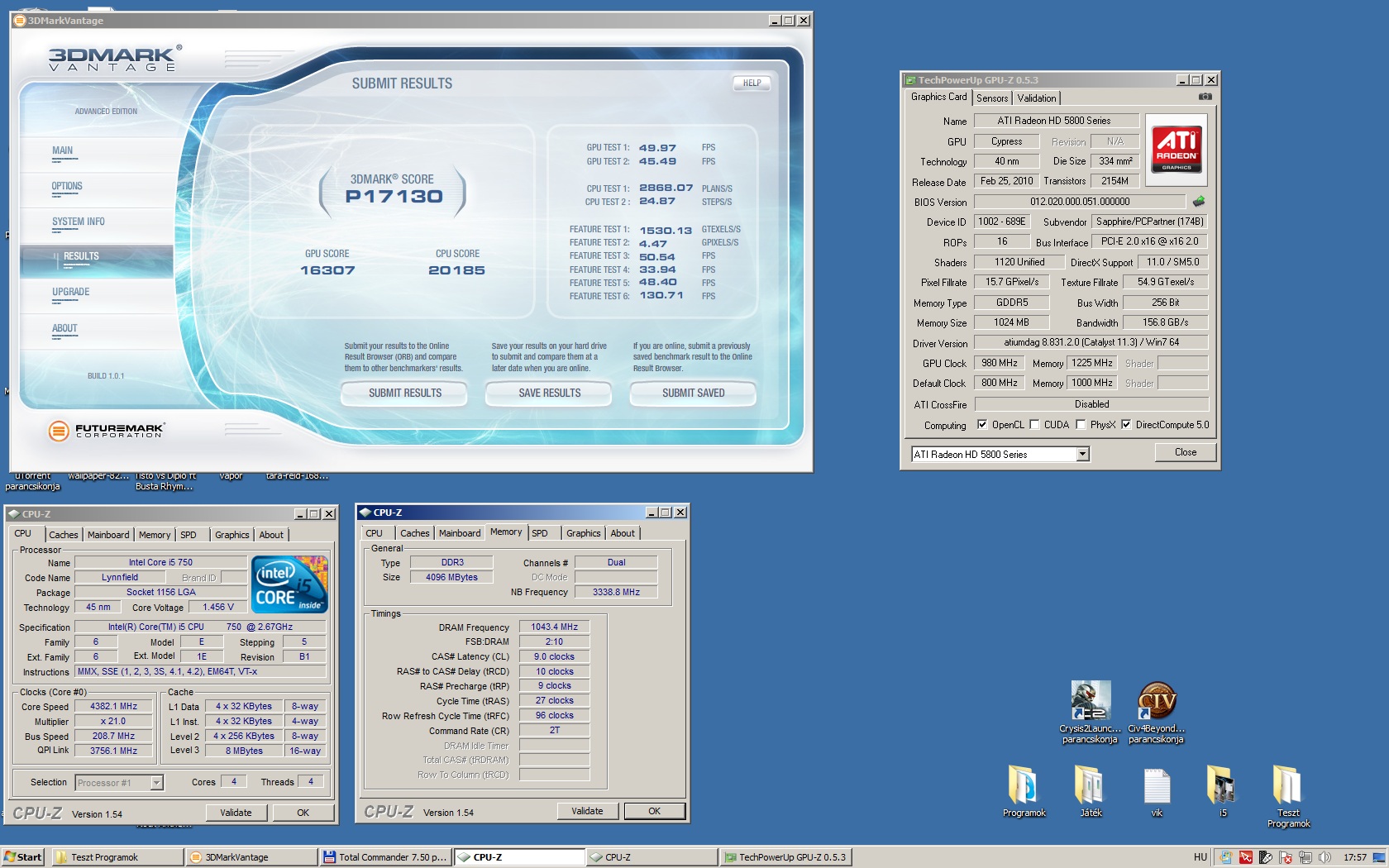Toggle the PhysX checkbox in GPU-Z

(x=1081, y=425)
